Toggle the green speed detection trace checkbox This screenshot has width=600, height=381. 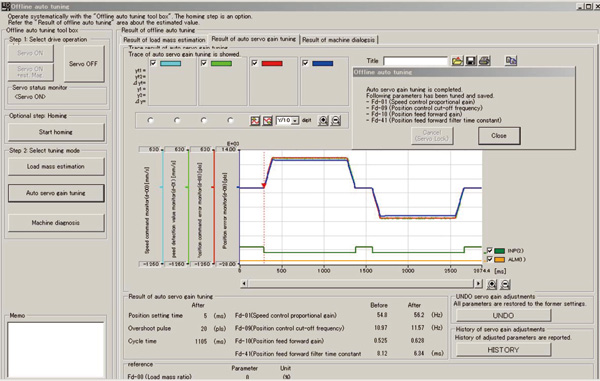(204, 63)
